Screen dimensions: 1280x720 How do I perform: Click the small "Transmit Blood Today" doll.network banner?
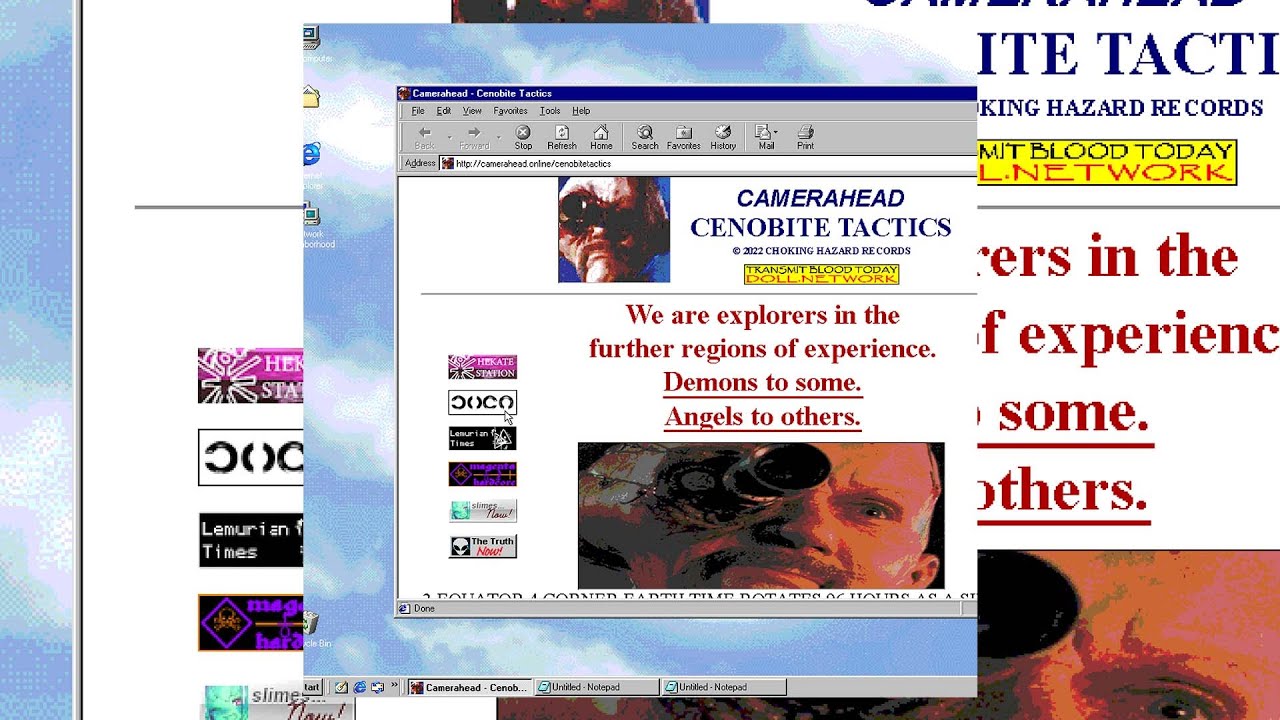pos(821,274)
